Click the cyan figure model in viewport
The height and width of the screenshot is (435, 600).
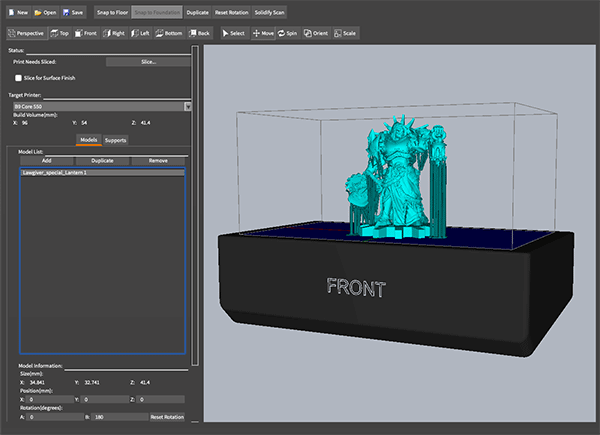[x=398, y=180]
